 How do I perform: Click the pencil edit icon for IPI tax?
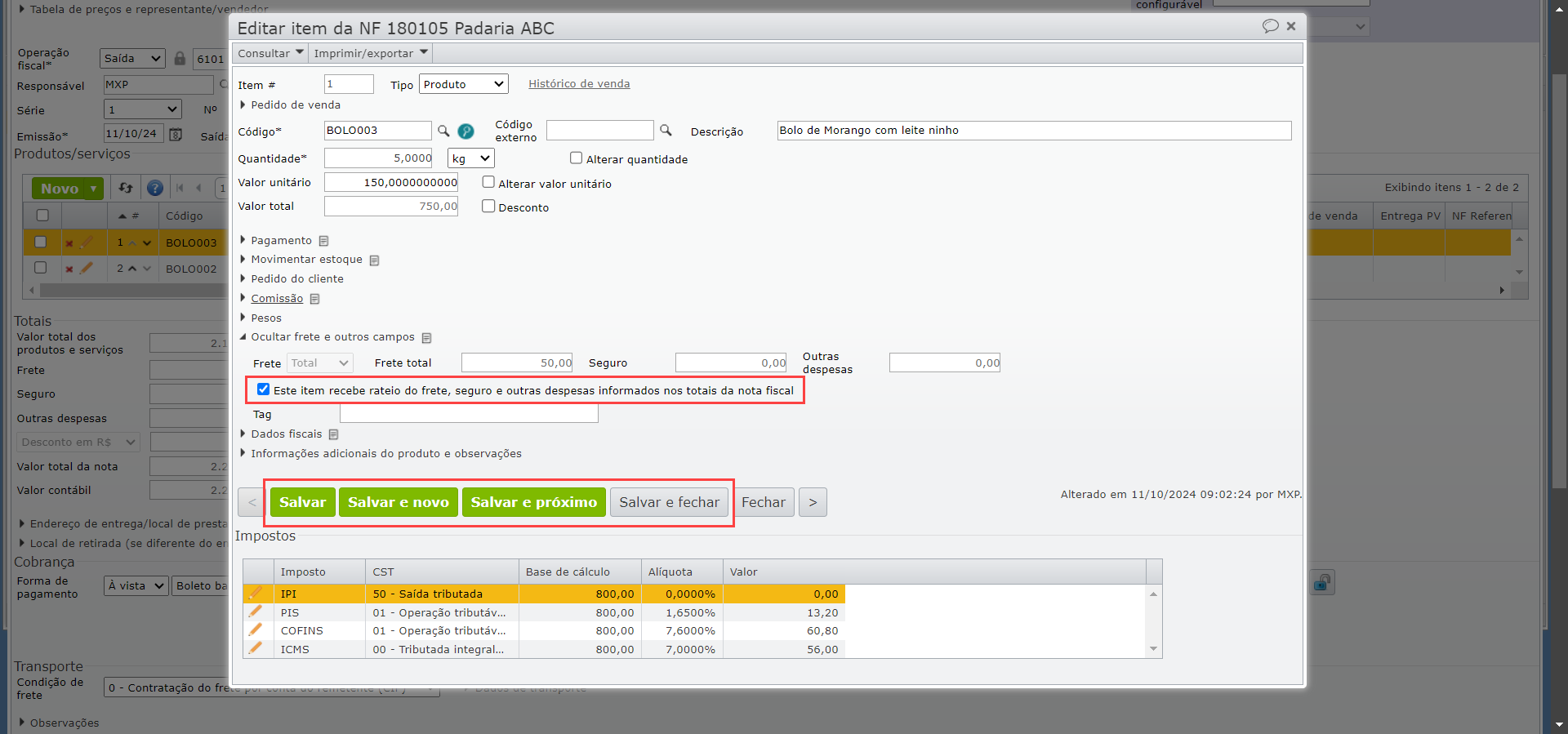pyautogui.click(x=256, y=594)
